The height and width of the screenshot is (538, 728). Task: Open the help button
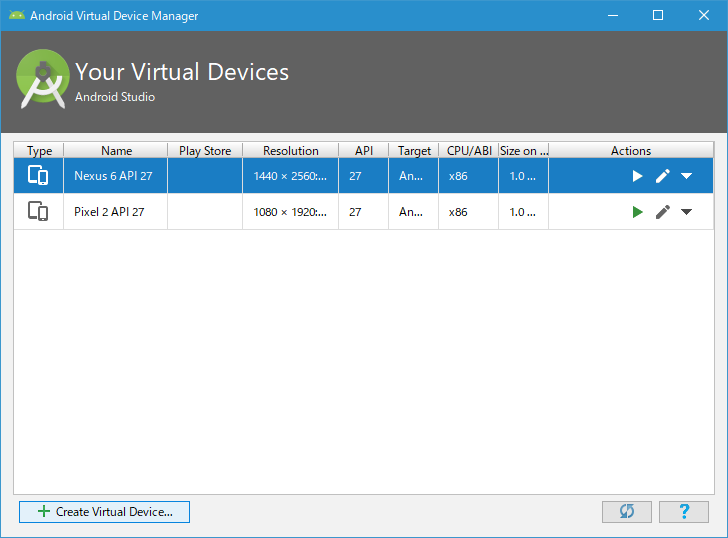coord(684,512)
